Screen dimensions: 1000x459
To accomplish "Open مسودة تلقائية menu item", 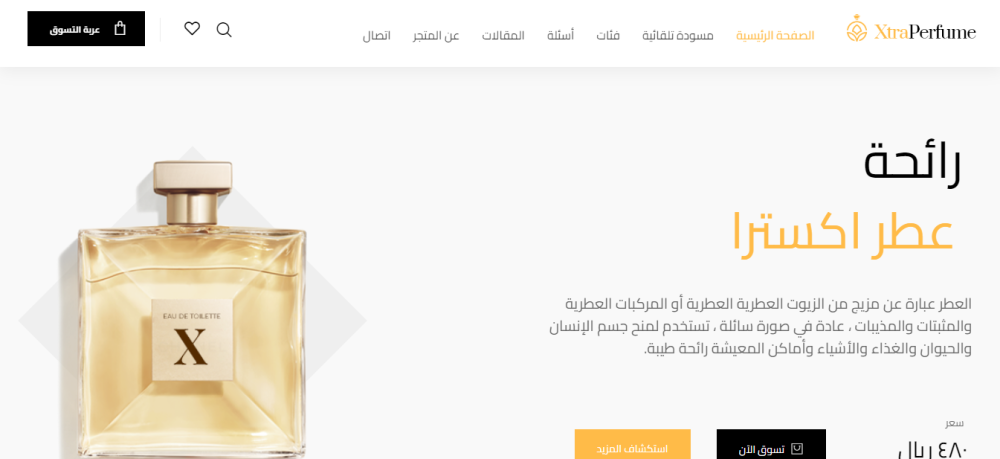I will pos(678,36).
